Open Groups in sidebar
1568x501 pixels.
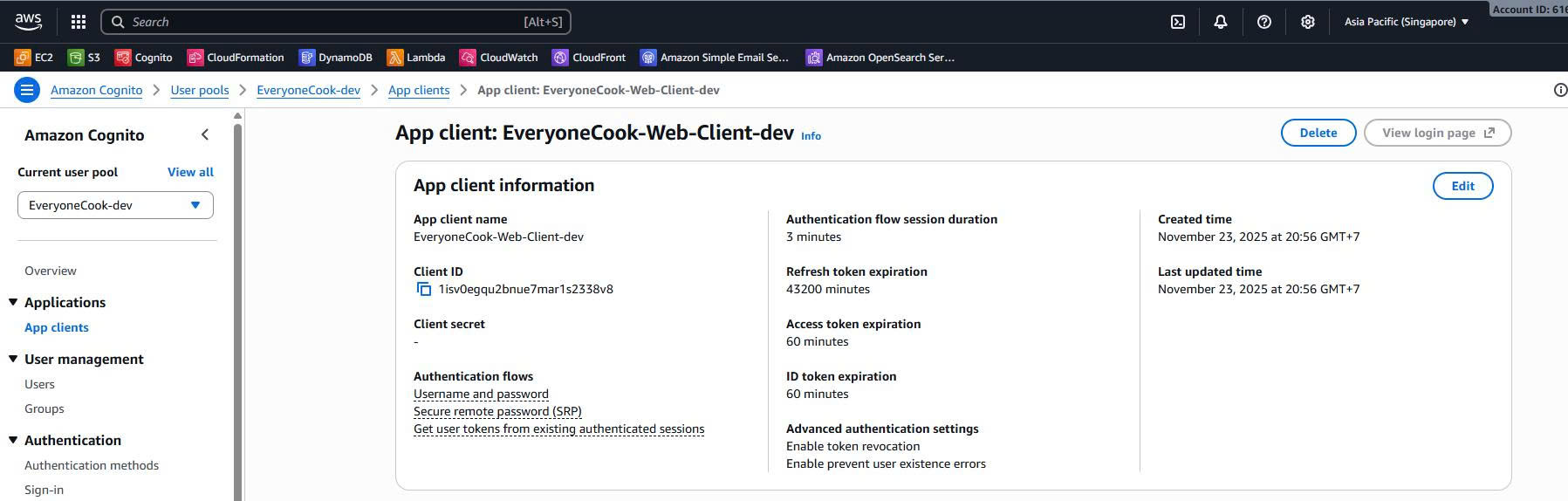click(x=45, y=408)
